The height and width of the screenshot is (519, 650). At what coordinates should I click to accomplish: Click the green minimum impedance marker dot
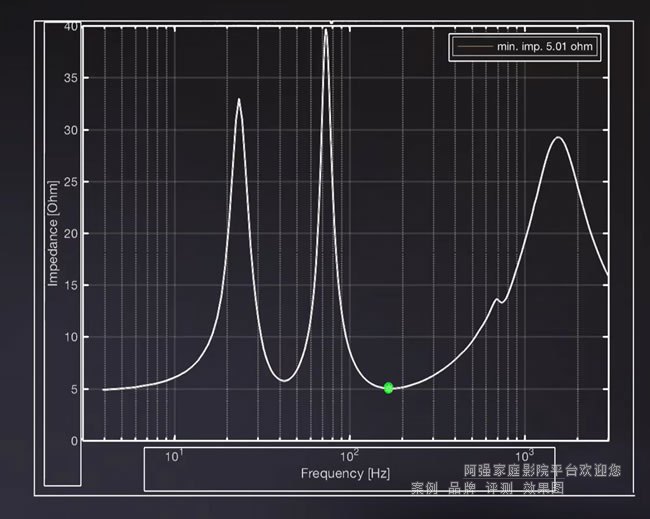tap(389, 387)
